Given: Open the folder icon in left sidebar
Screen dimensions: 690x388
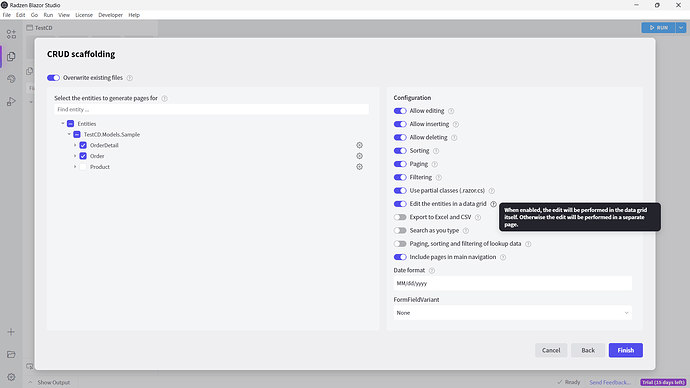Looking at the screenshot, I should coord(11,354).
